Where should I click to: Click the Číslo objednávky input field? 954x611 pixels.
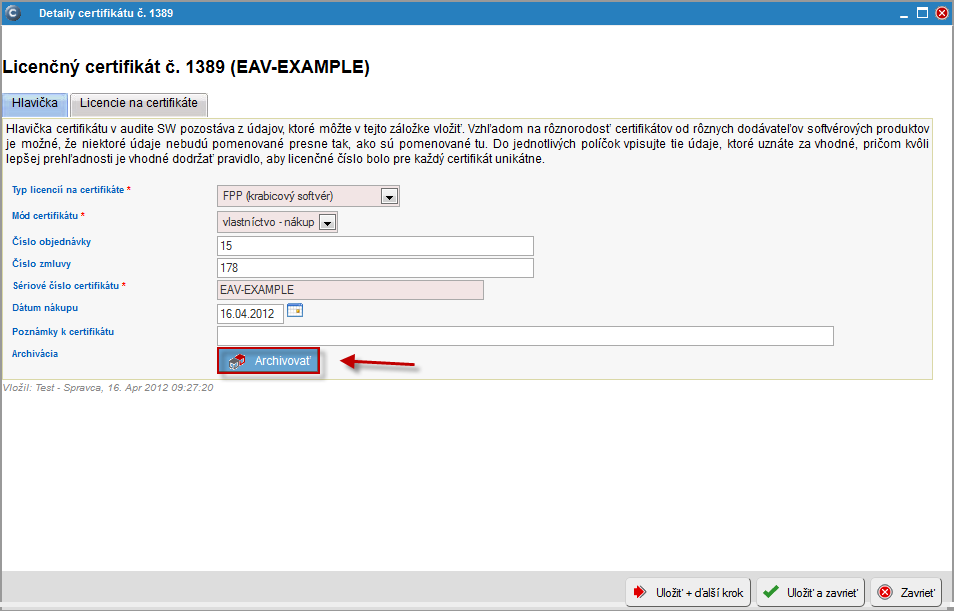375,246
